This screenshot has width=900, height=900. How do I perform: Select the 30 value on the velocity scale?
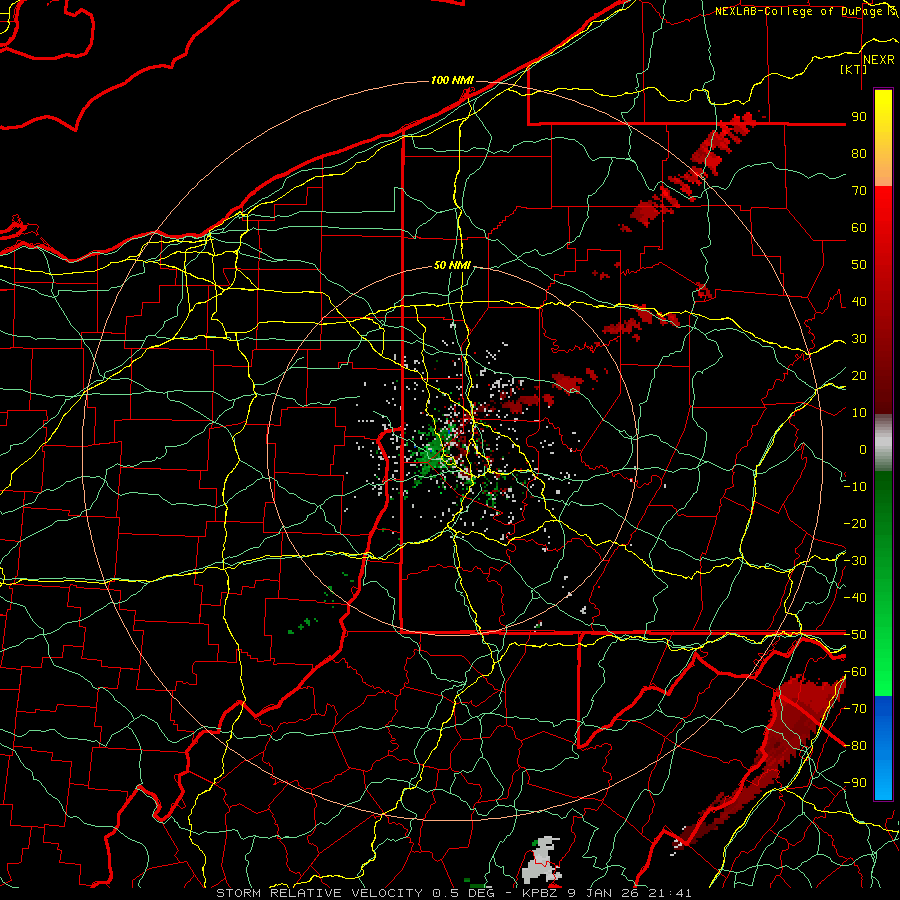[859, 339]
